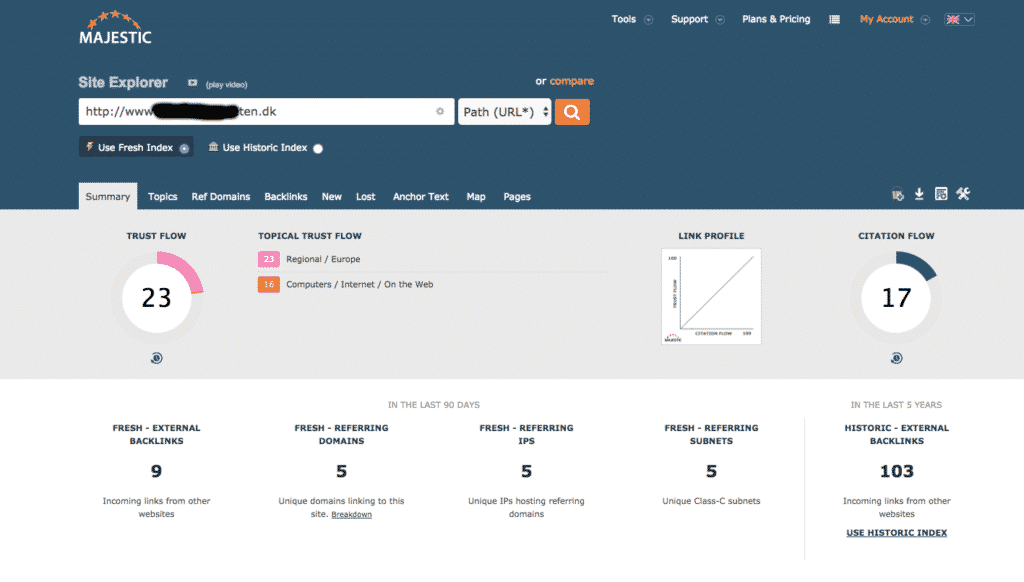Switch to the Ref Domains tab

pyautogui.click(x=221, y=197)
